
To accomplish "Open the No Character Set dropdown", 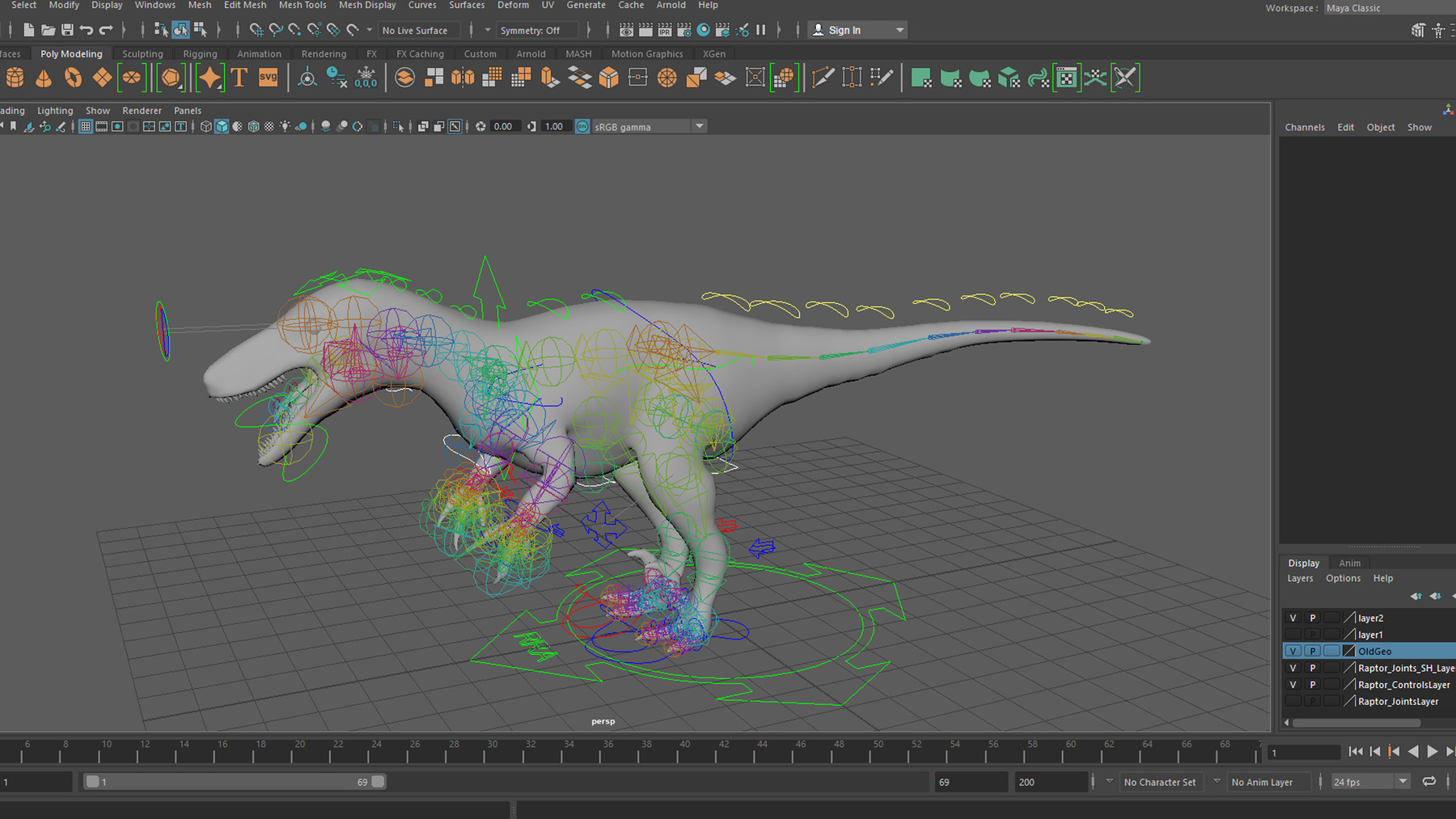I will (1162, 782).
